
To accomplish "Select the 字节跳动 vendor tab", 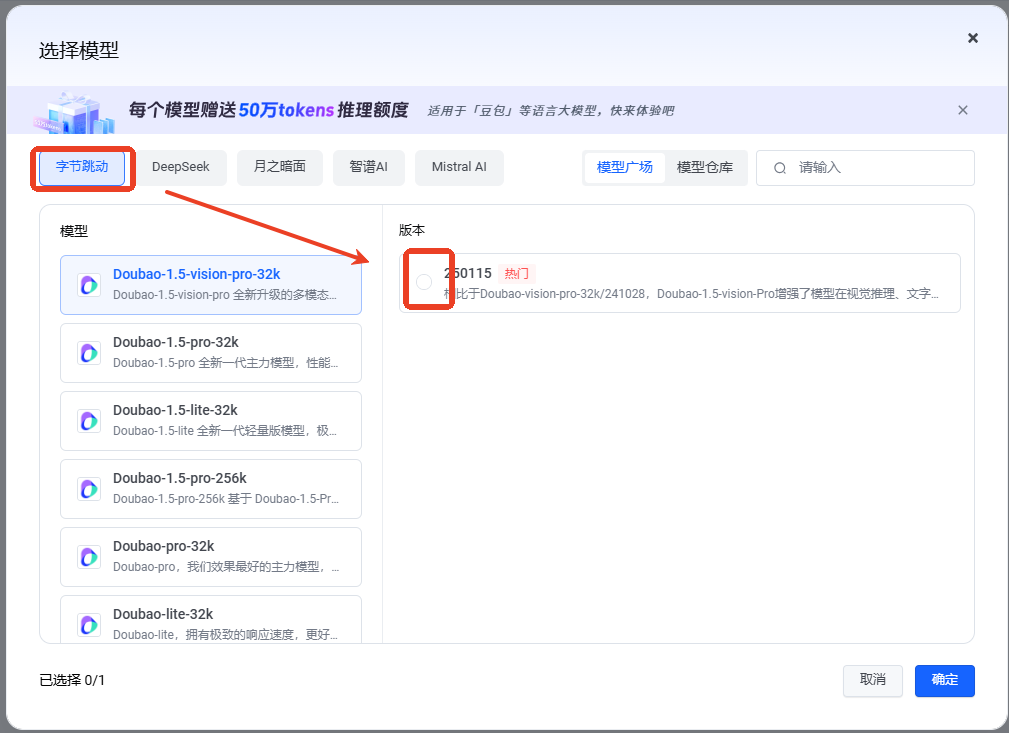I will pos(82,167).
